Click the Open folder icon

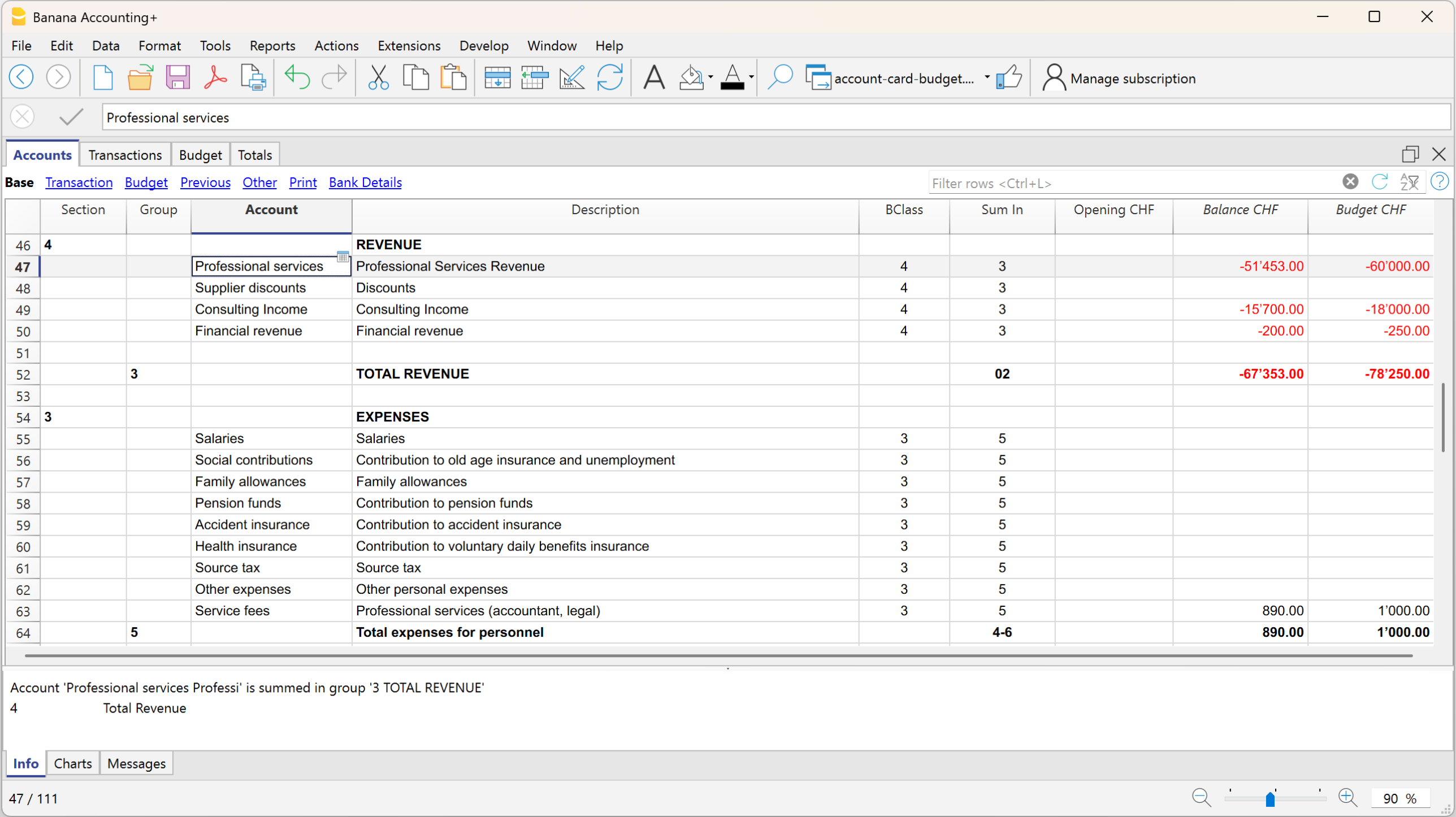[x=140, y=78]
